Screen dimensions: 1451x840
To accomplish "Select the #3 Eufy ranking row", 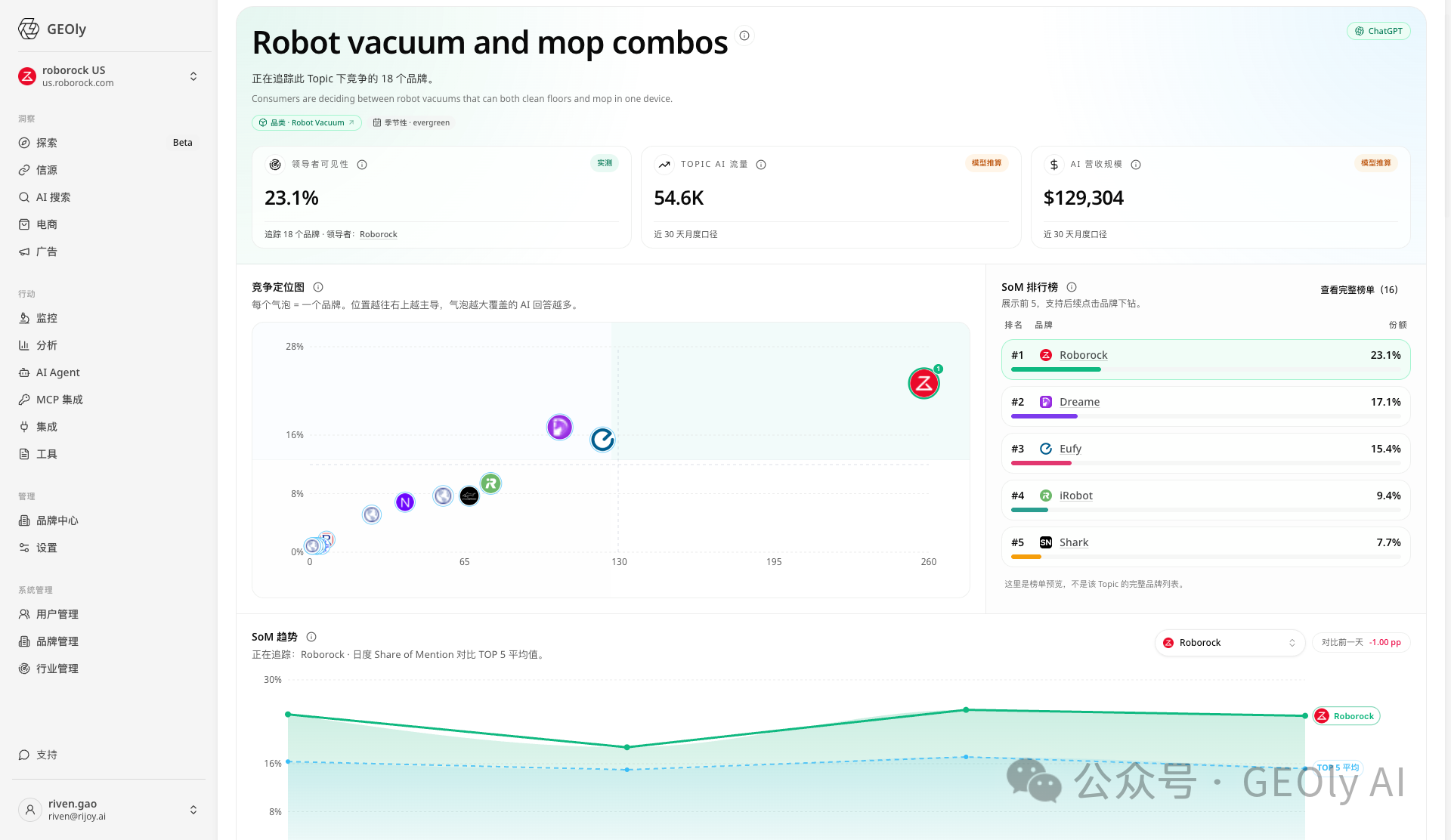I will pyautogui.click(x=1205, y=453).
